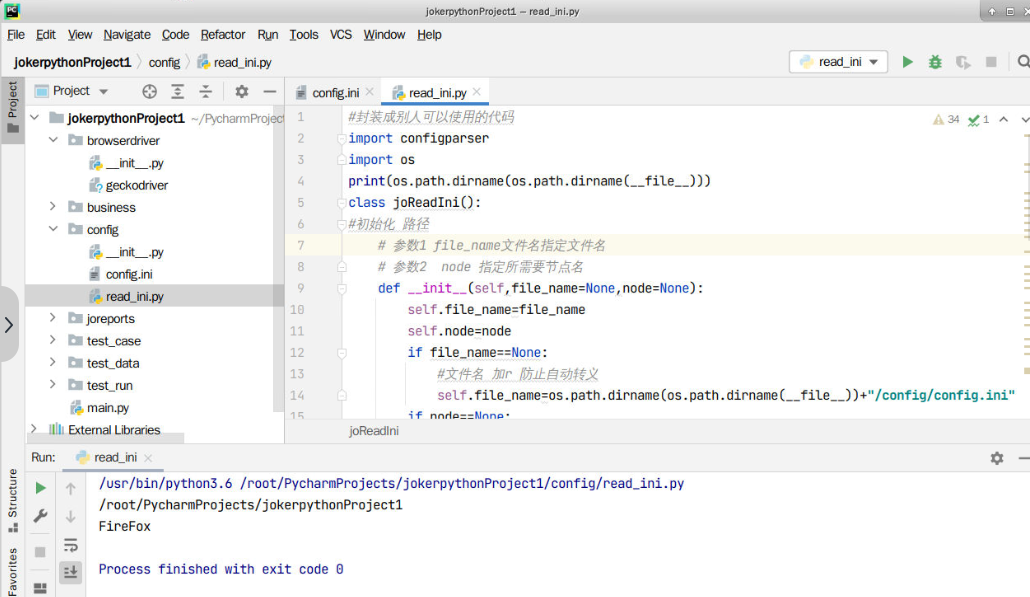Click jokerpythonProject1 breadcrumb
Viewport: 1030px width, 597px height.
pos(72,62)
